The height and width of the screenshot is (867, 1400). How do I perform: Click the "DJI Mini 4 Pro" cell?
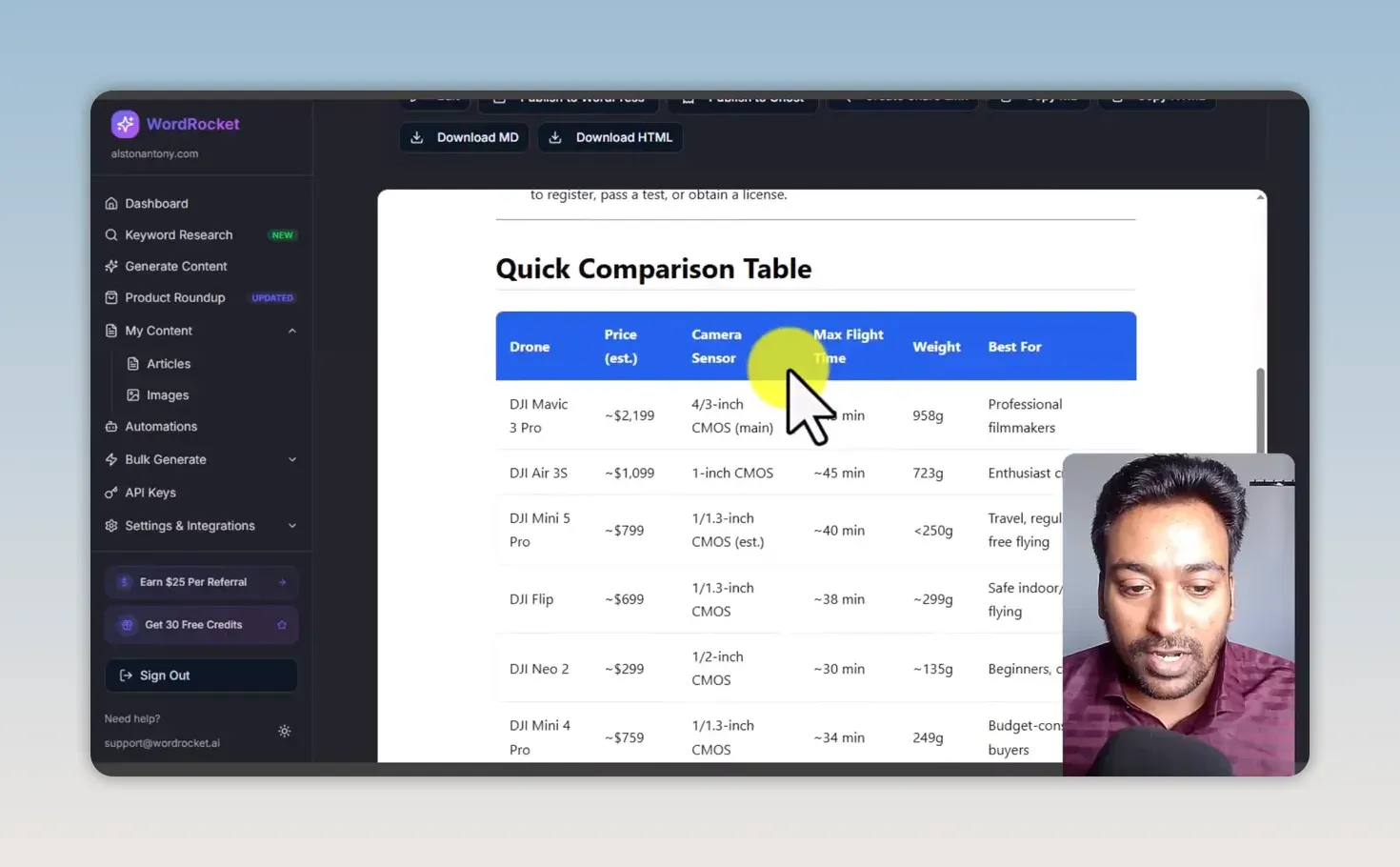[540, 737]
